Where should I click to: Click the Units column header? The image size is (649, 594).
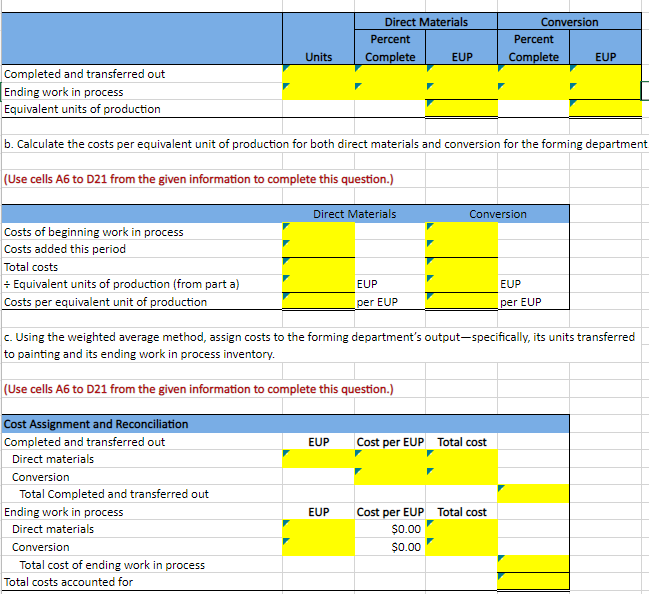coord(318,57)
